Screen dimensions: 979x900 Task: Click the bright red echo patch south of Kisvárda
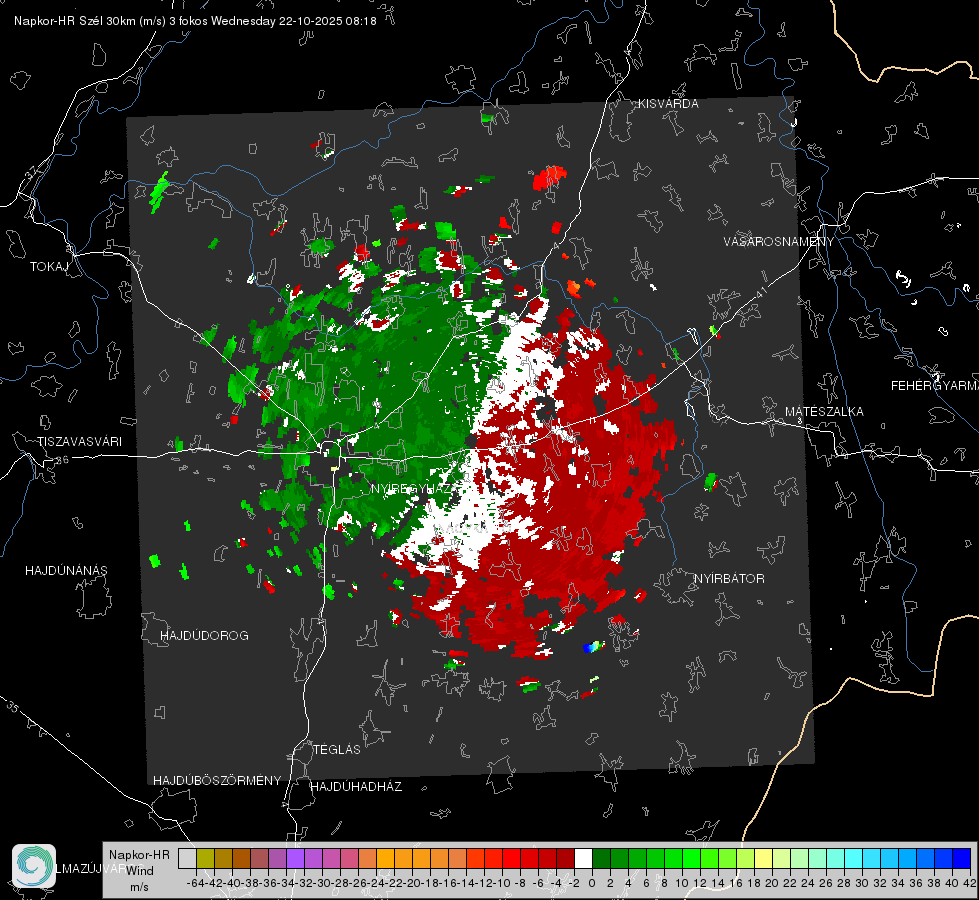(549, 177)
